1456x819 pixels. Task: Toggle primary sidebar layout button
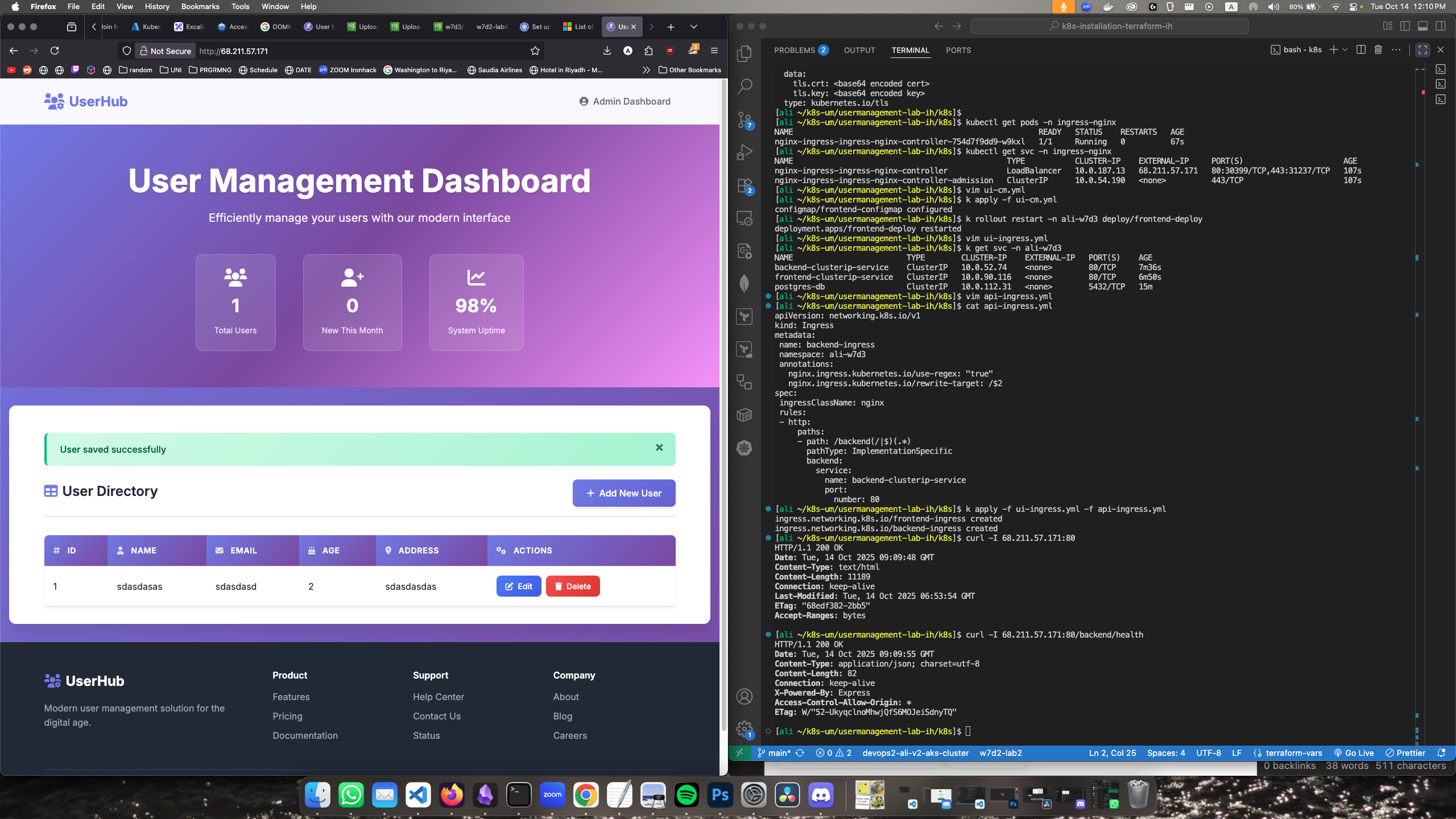[1405, 26]
